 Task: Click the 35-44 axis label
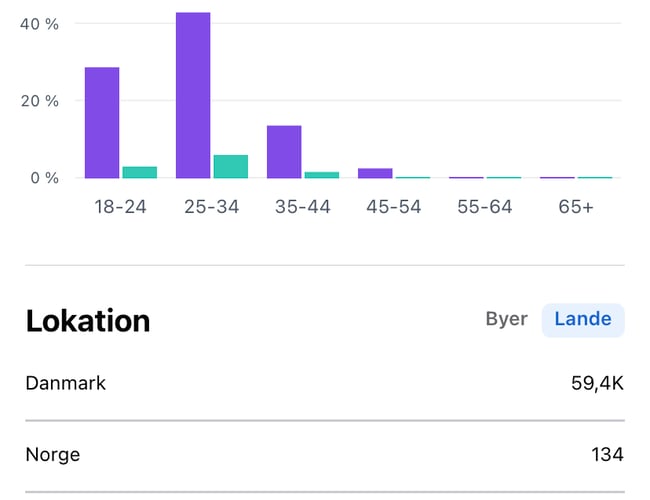click(x=303, y=207)
